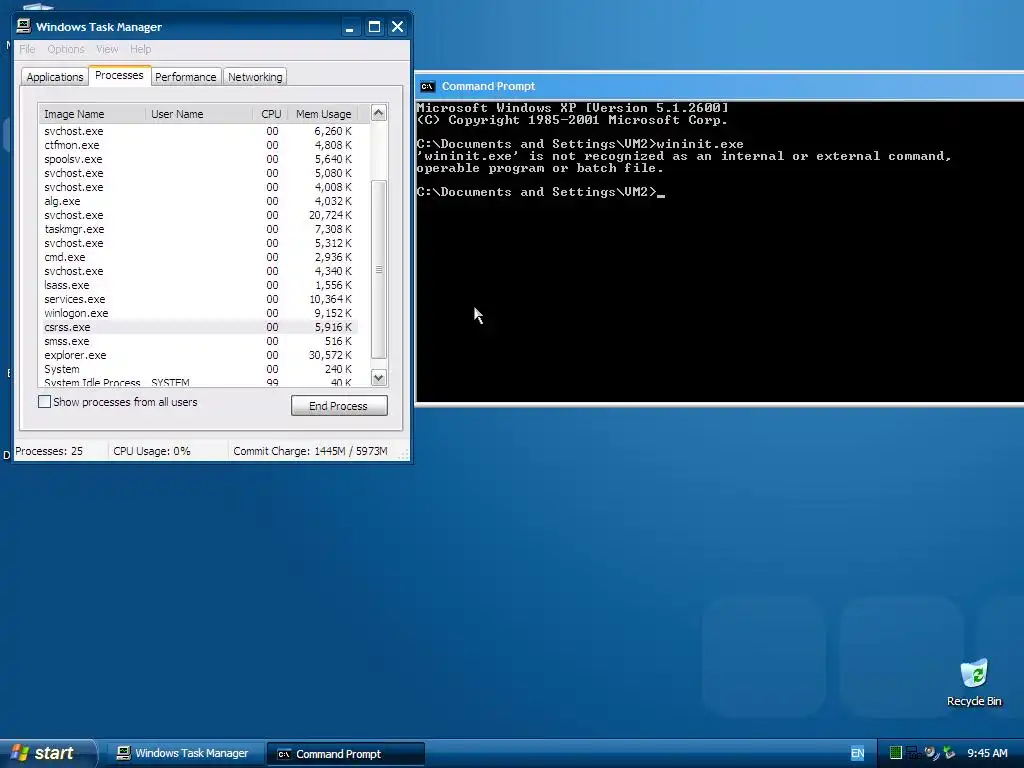Screen dimensions: 1024x768
Task: Select the alg.exe process row
Action: [199, 201]
